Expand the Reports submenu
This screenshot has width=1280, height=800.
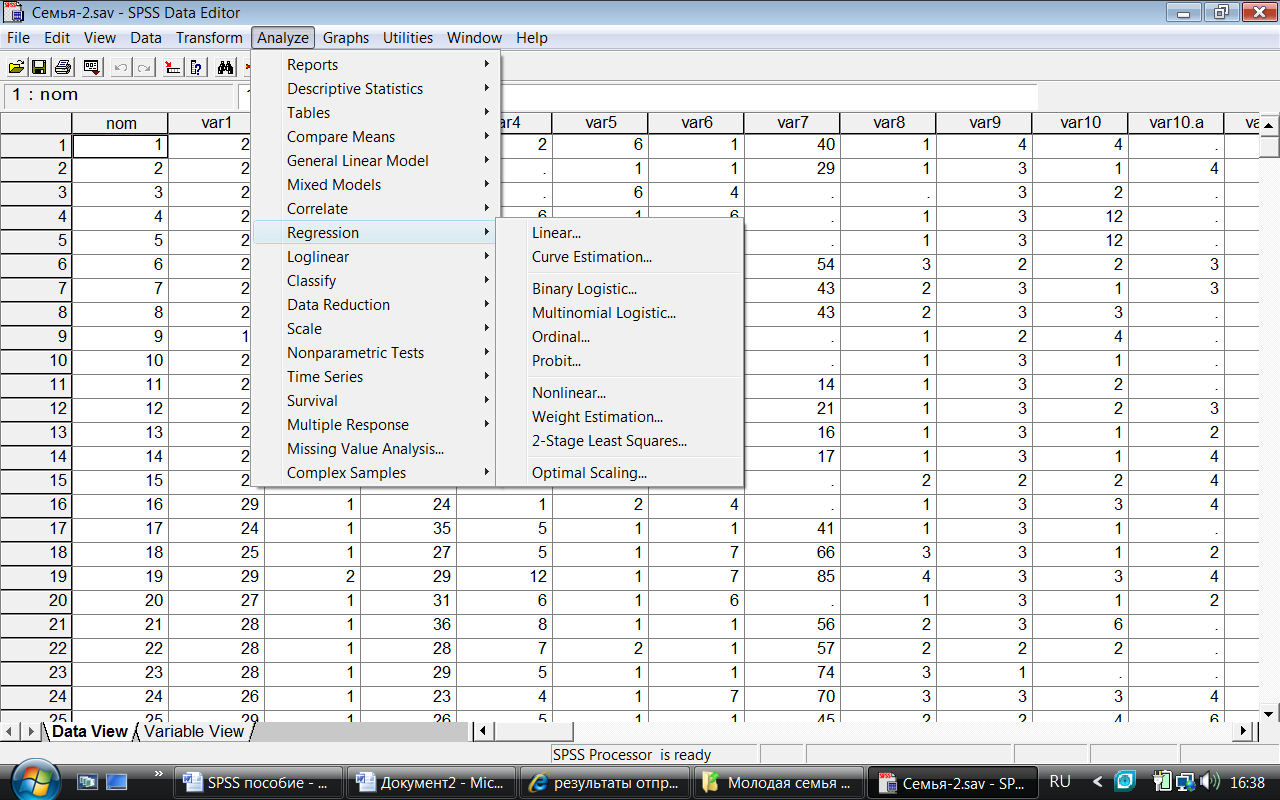coord(375,65)
